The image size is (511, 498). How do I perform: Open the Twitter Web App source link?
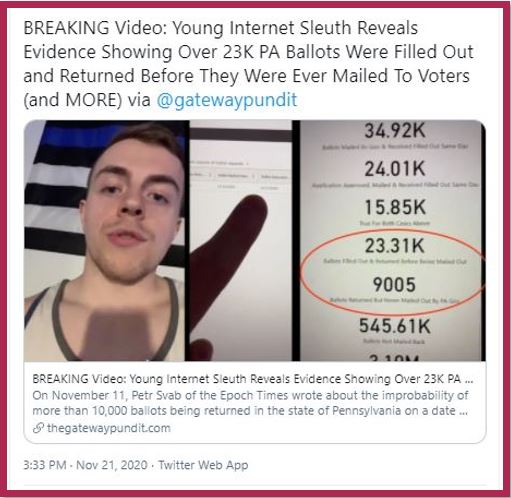(x=203, y=465)
